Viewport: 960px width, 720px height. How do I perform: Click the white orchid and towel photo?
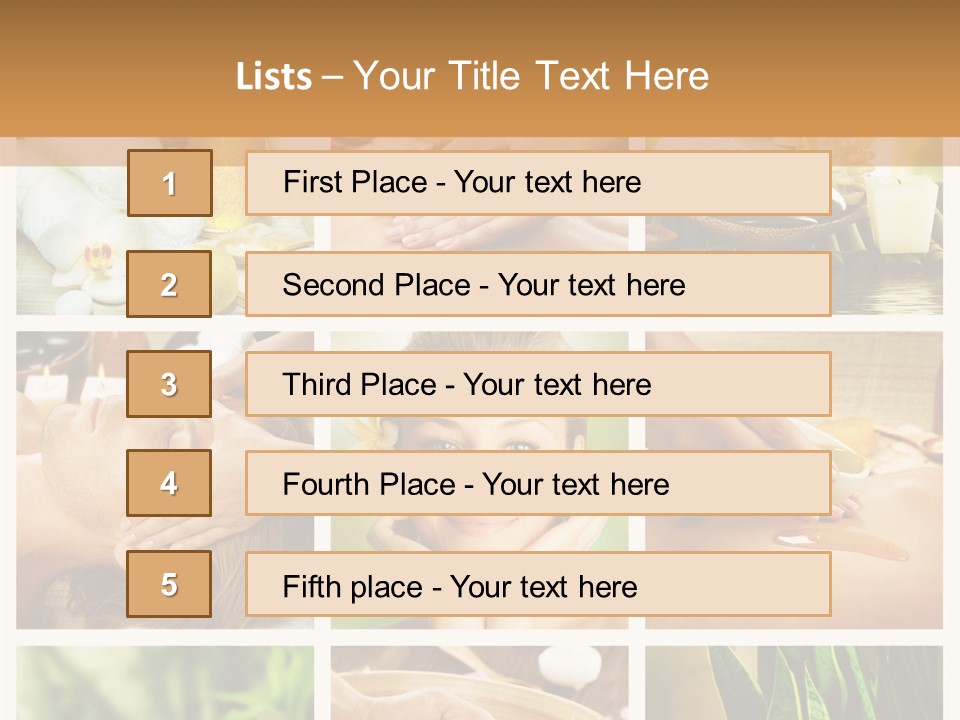point(70,240)
